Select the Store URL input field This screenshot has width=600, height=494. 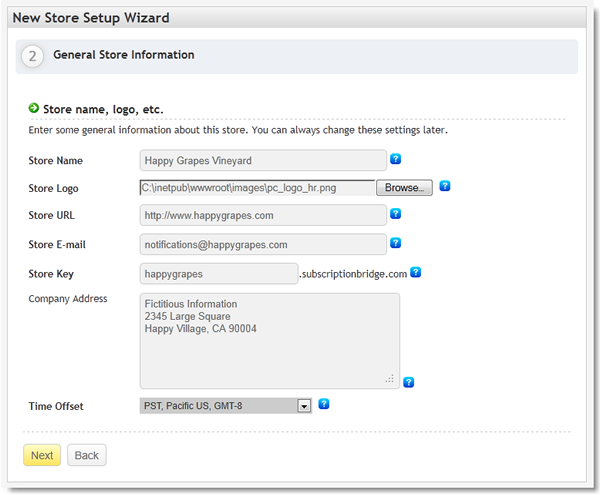[263, 215]
